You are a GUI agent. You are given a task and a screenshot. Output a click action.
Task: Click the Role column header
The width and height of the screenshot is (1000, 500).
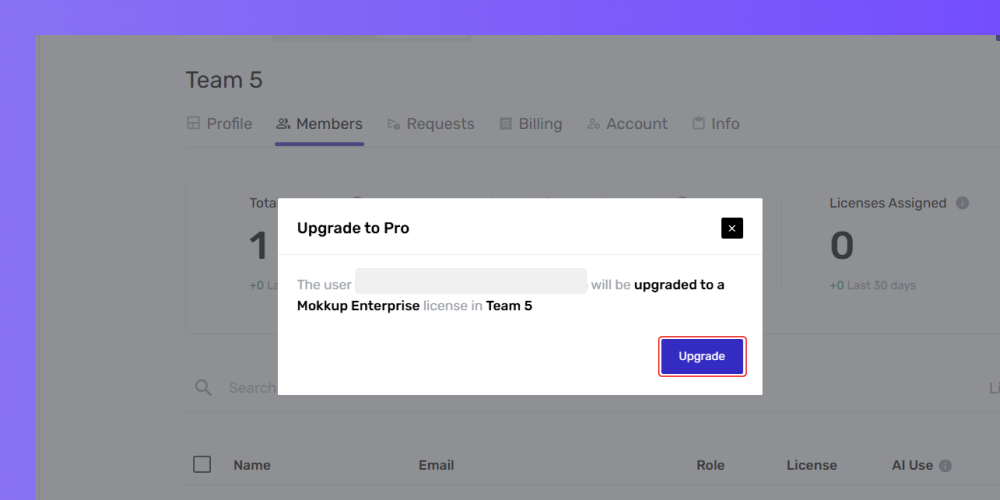click(710, 466)
